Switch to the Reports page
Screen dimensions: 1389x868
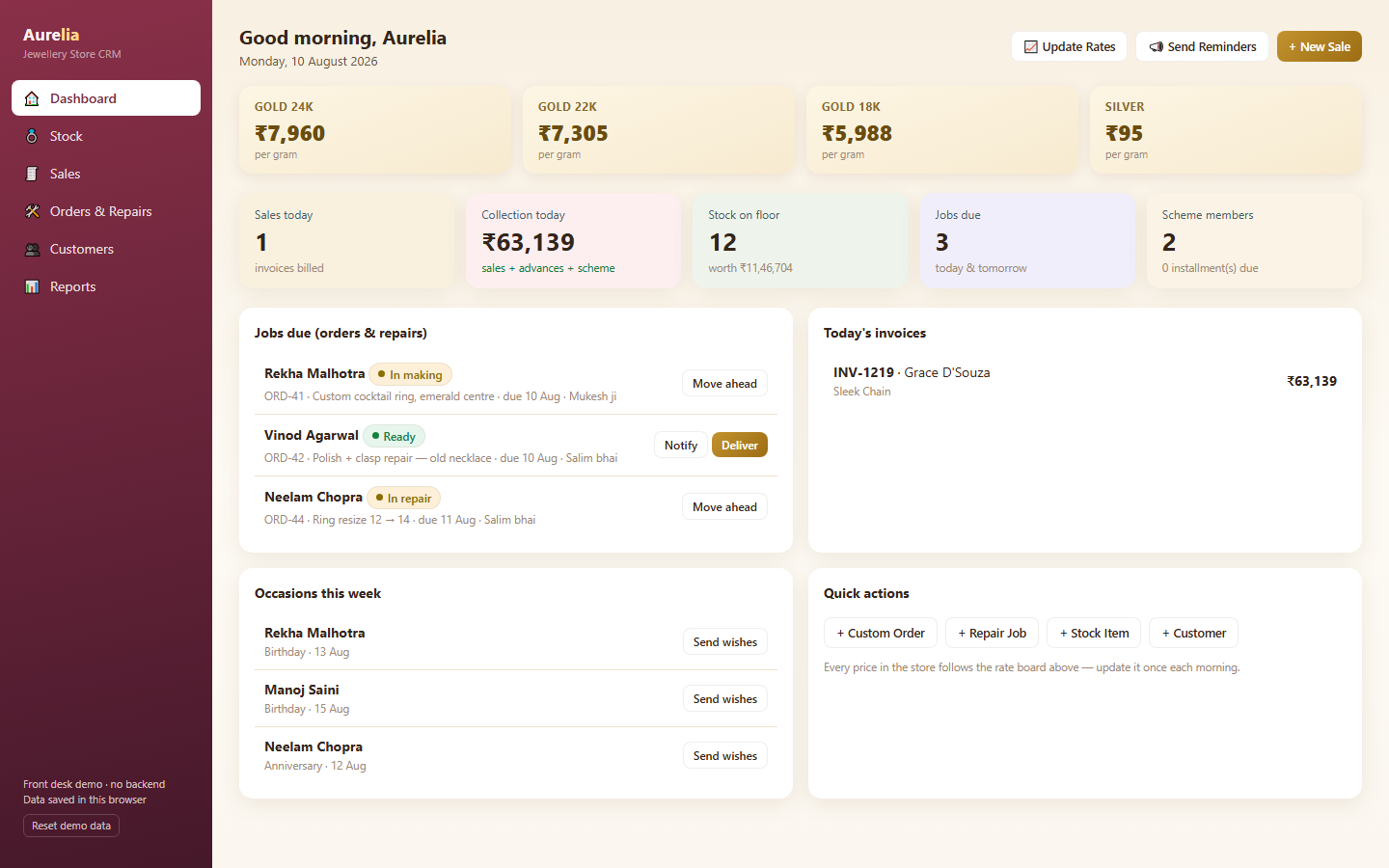[106, 286]
